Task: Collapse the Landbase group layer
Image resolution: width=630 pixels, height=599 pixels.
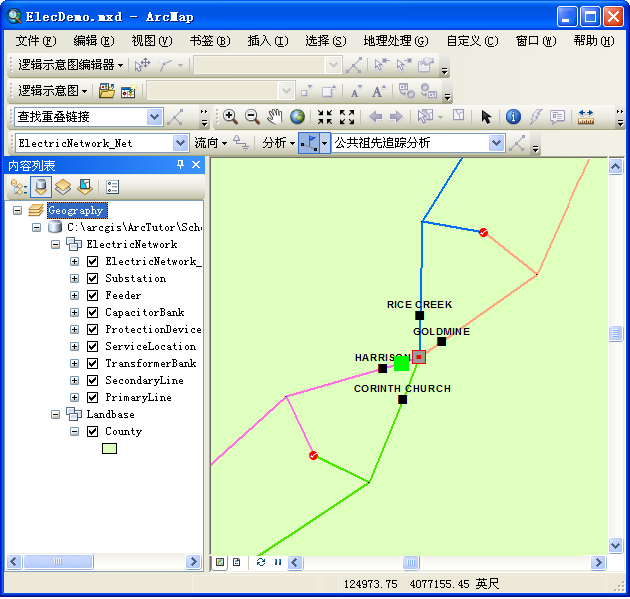Action: (x=56, y=414)
